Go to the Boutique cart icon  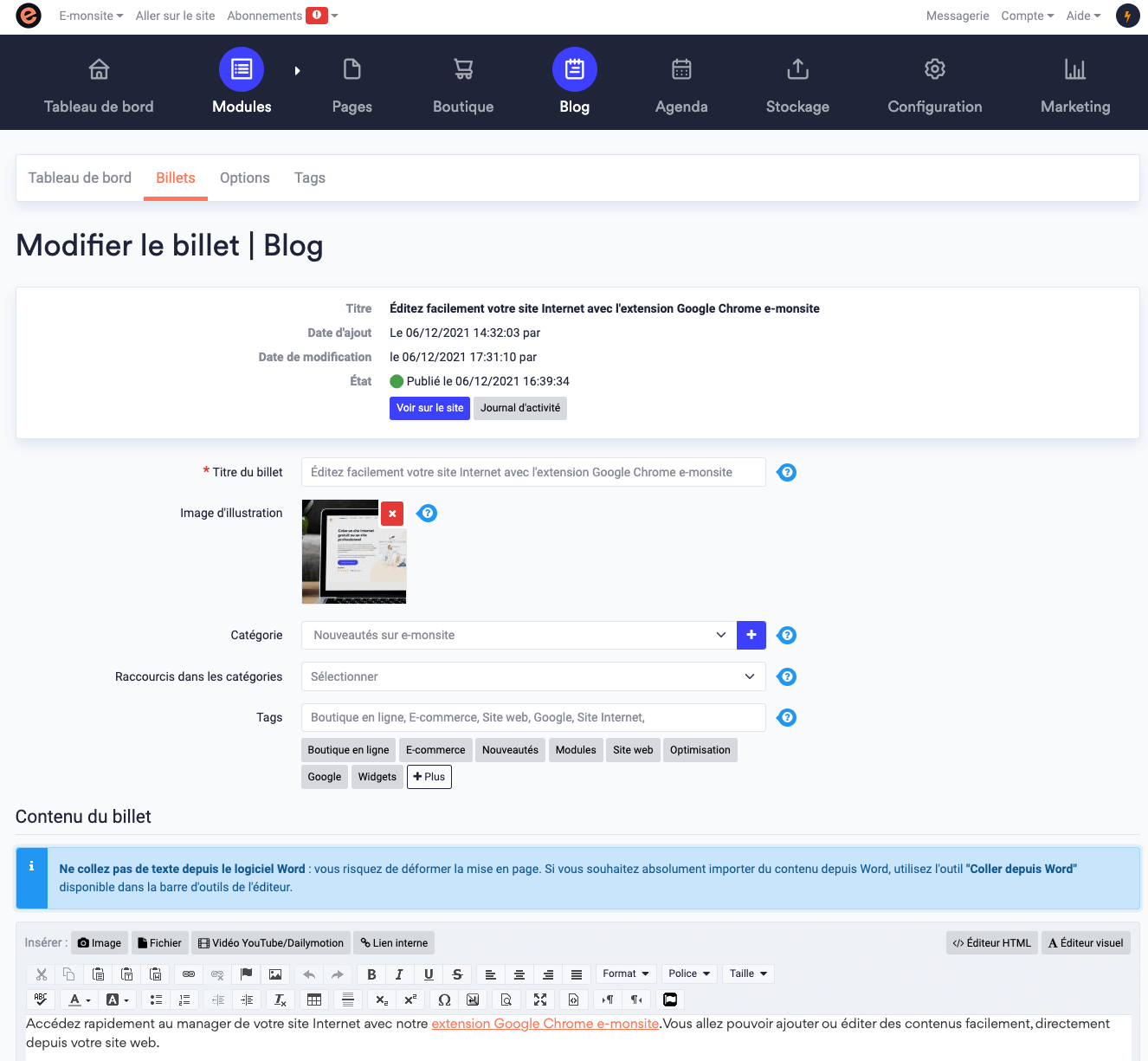(463, 69)
